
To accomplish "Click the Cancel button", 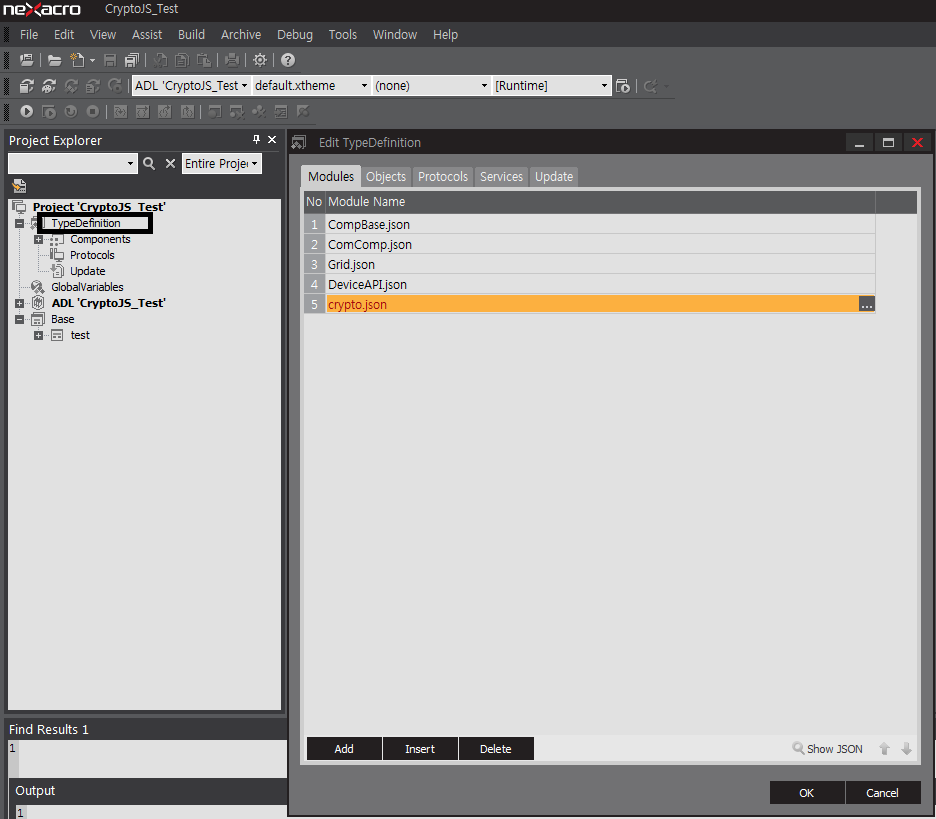I will [x=882, y=793].
